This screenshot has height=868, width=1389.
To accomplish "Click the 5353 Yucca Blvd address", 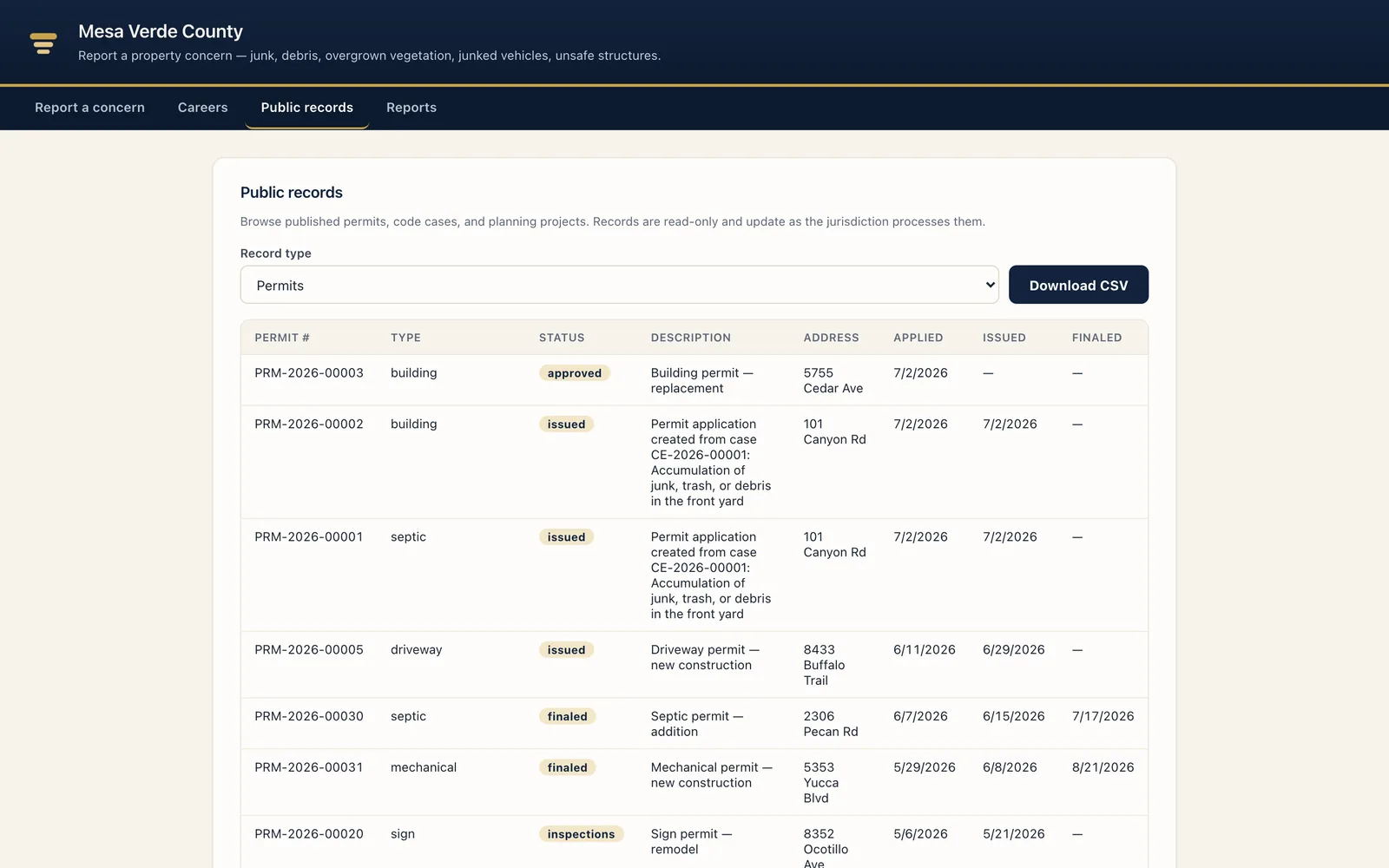I will click(x=821, y=783).
